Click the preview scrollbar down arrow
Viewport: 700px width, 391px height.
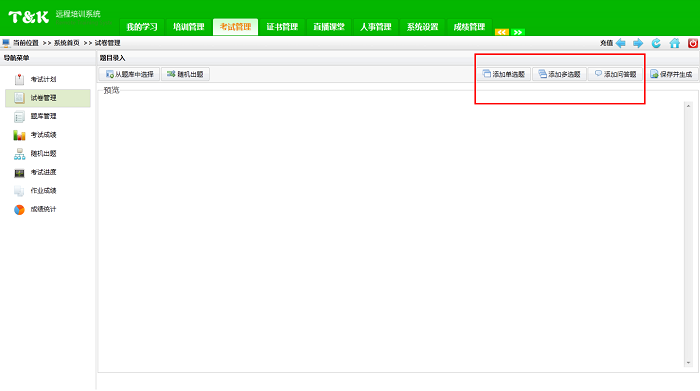click(x=688, y=363)
